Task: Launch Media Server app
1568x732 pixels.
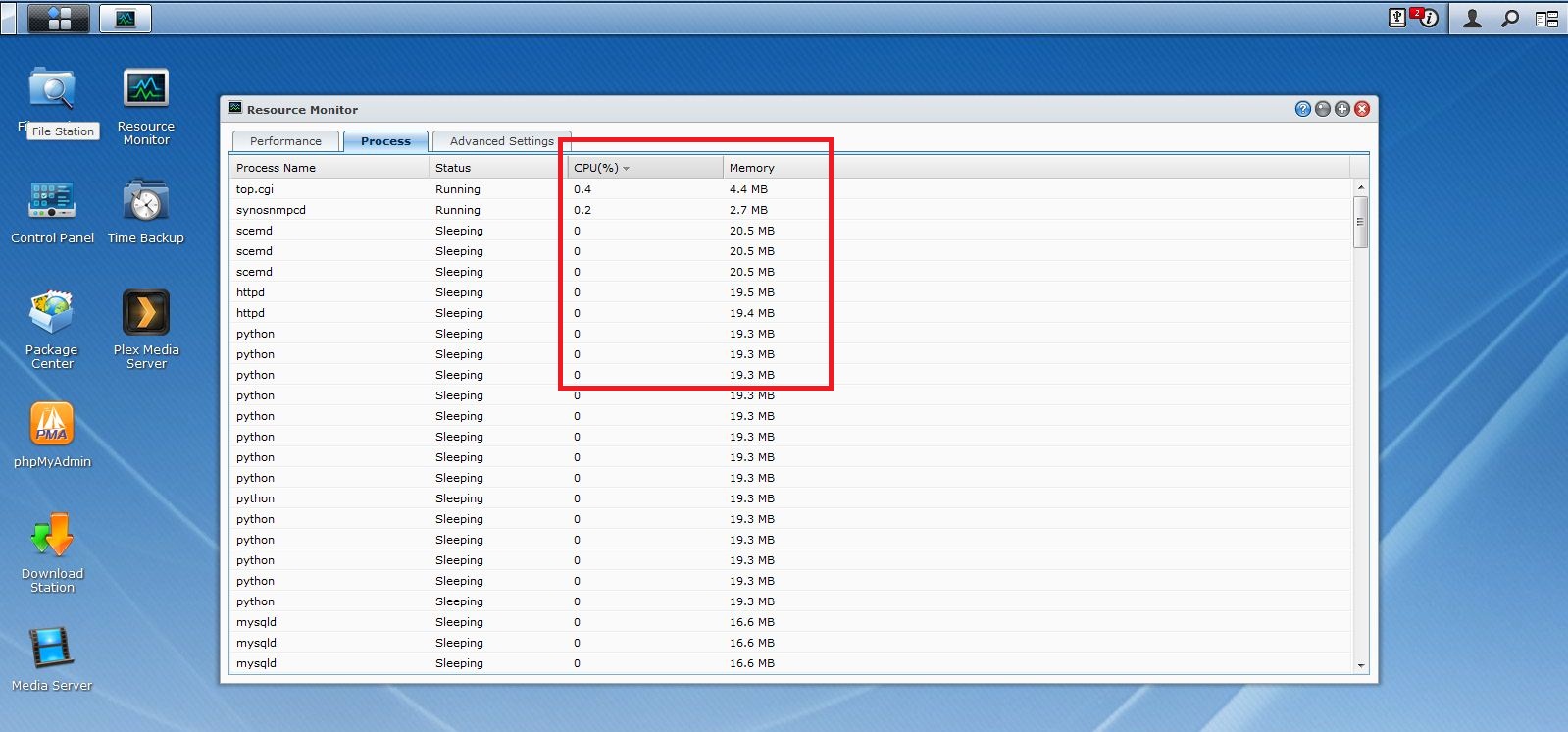Action: [52, 650]
